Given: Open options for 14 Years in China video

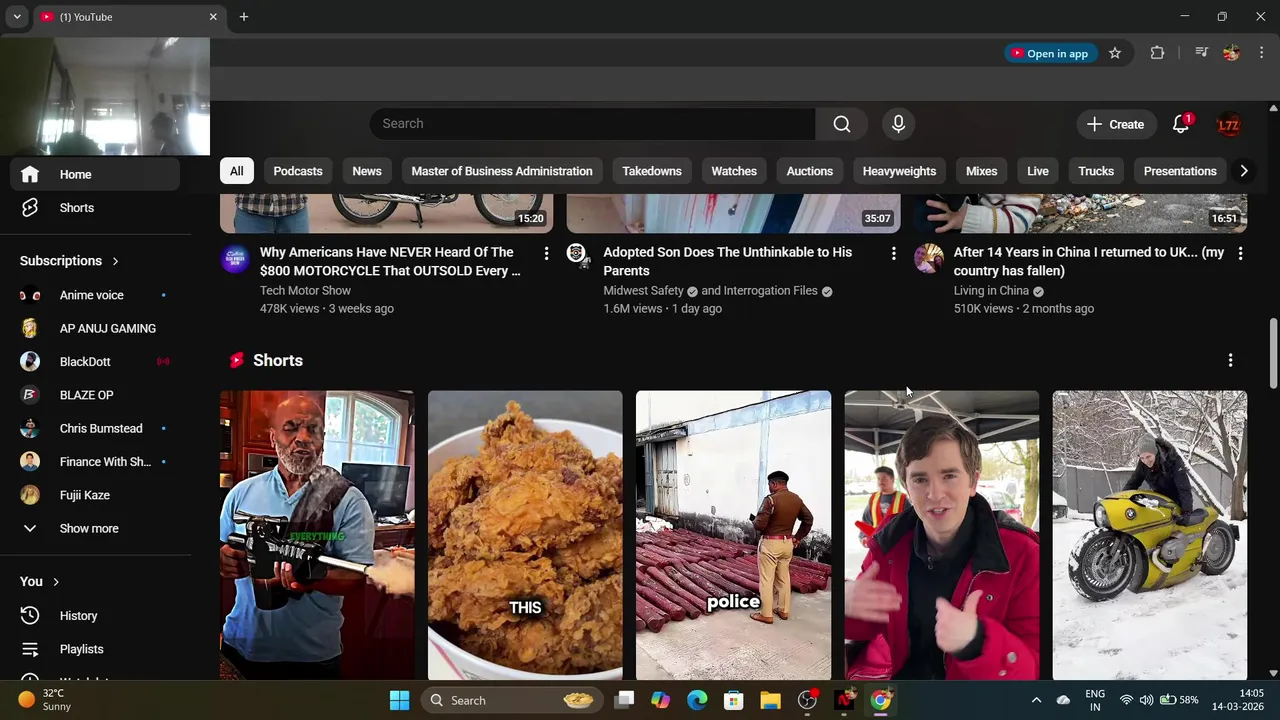Looking at the screenshot, I should [1240, 254].
